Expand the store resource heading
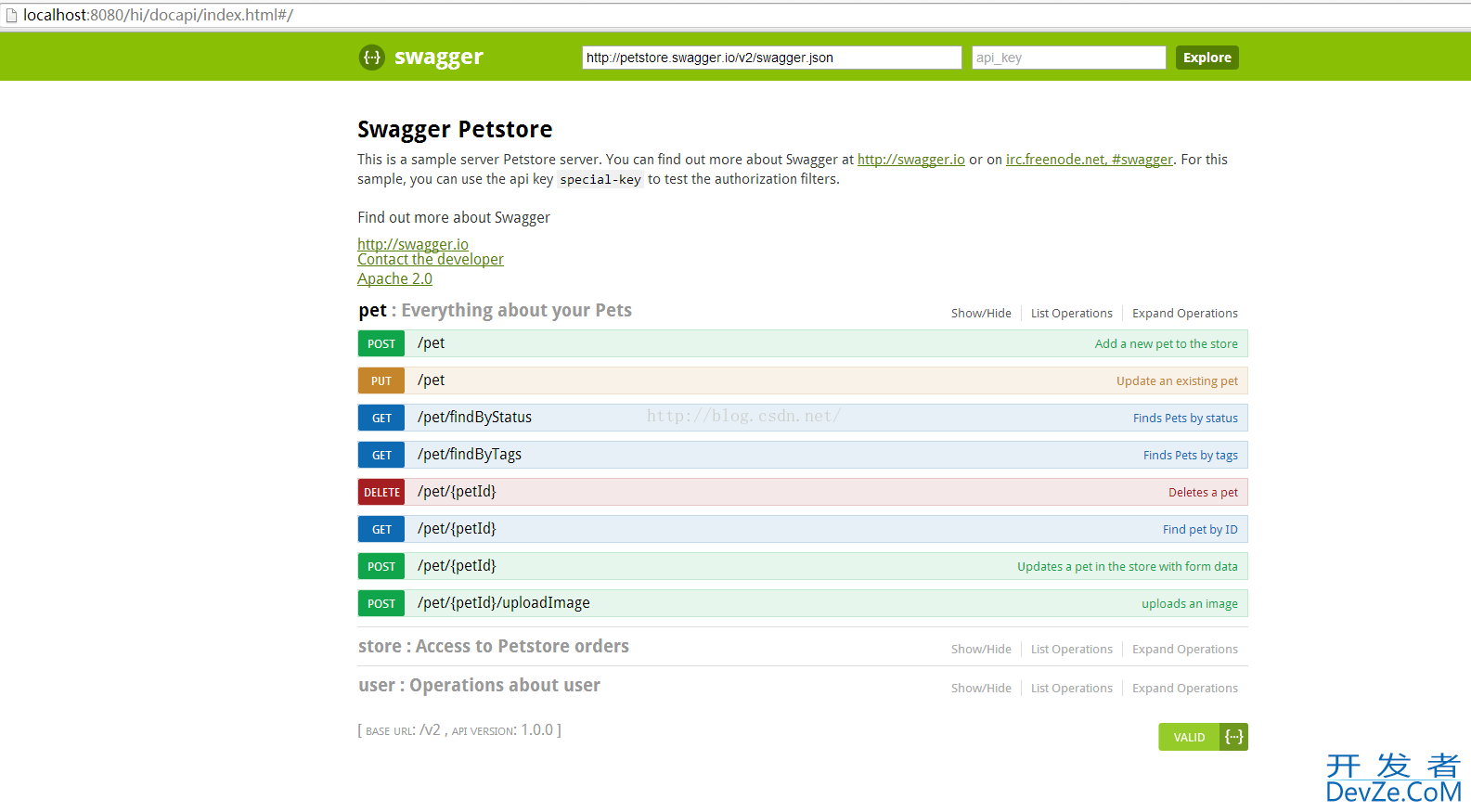This screenshot has width=1471, height=812. click(494, 646)
